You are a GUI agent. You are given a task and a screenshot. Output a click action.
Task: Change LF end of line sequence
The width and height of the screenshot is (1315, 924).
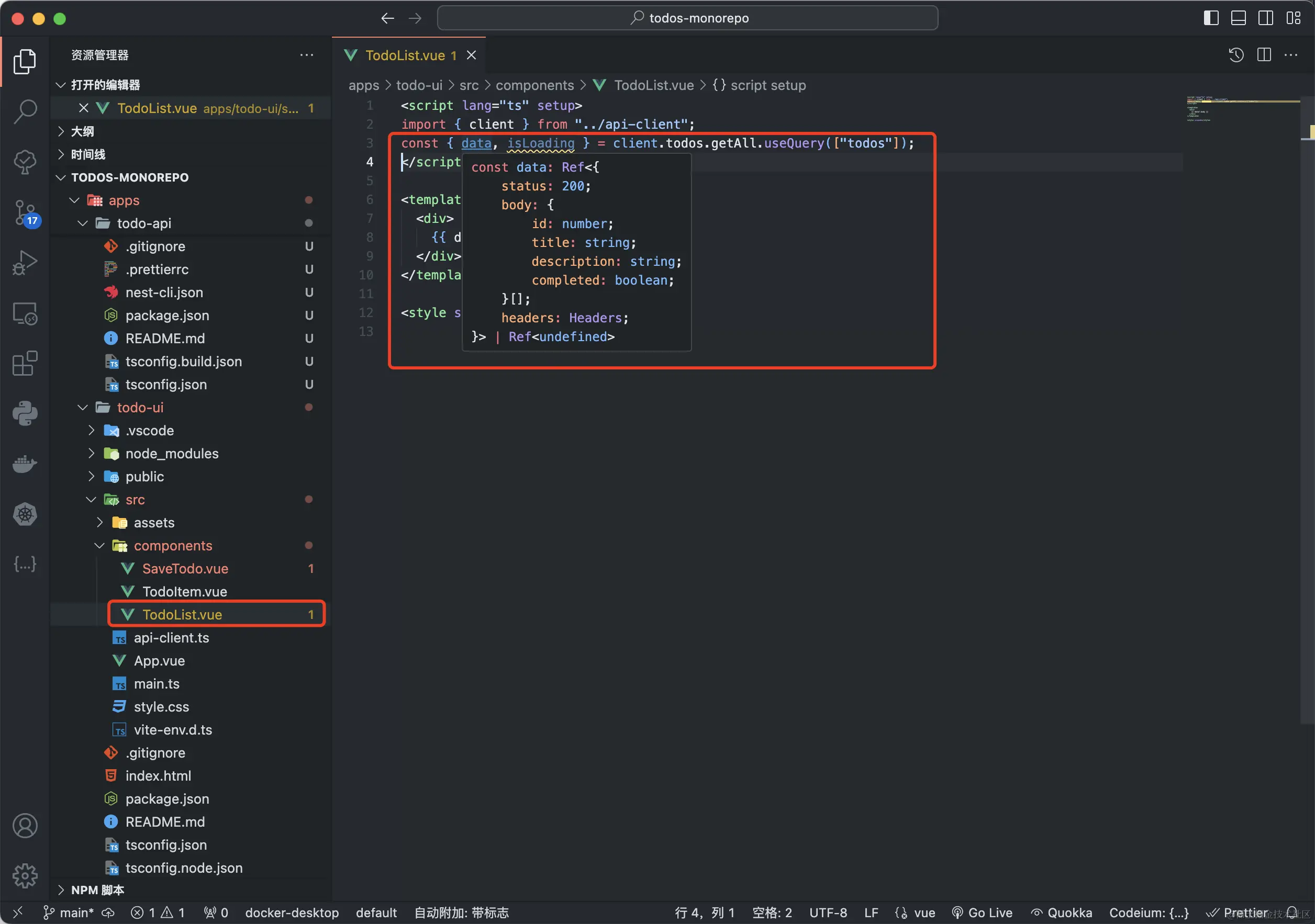871,912
